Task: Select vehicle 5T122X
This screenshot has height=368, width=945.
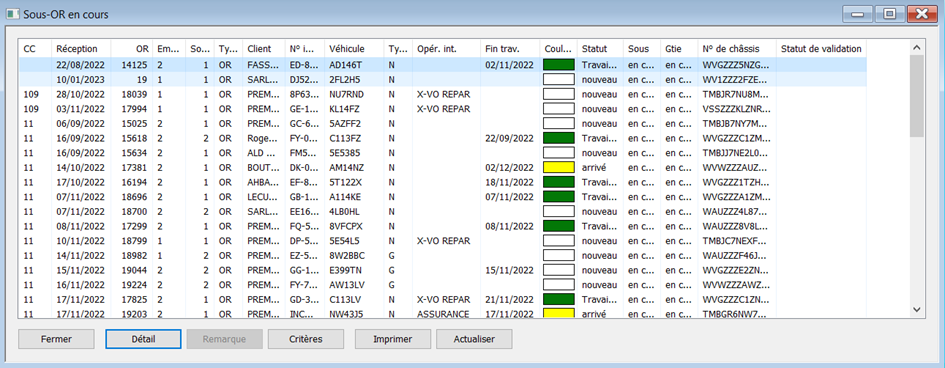Action: coord(344,182)
